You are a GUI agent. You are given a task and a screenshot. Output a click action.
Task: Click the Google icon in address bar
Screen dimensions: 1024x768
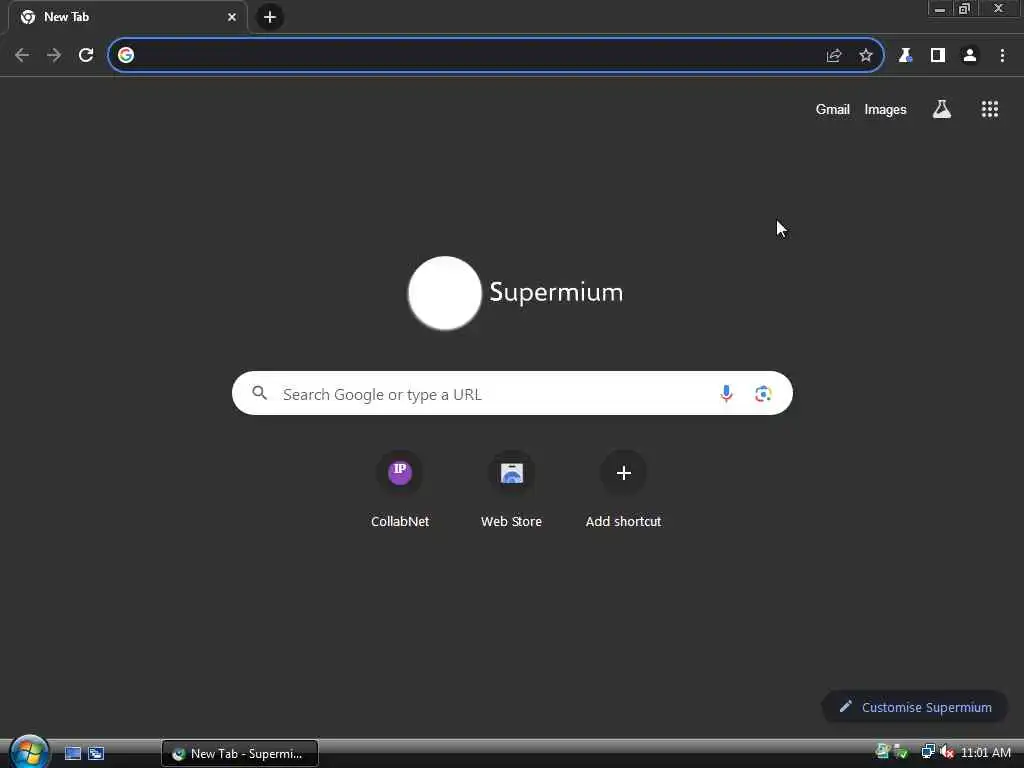pos(126,55)
